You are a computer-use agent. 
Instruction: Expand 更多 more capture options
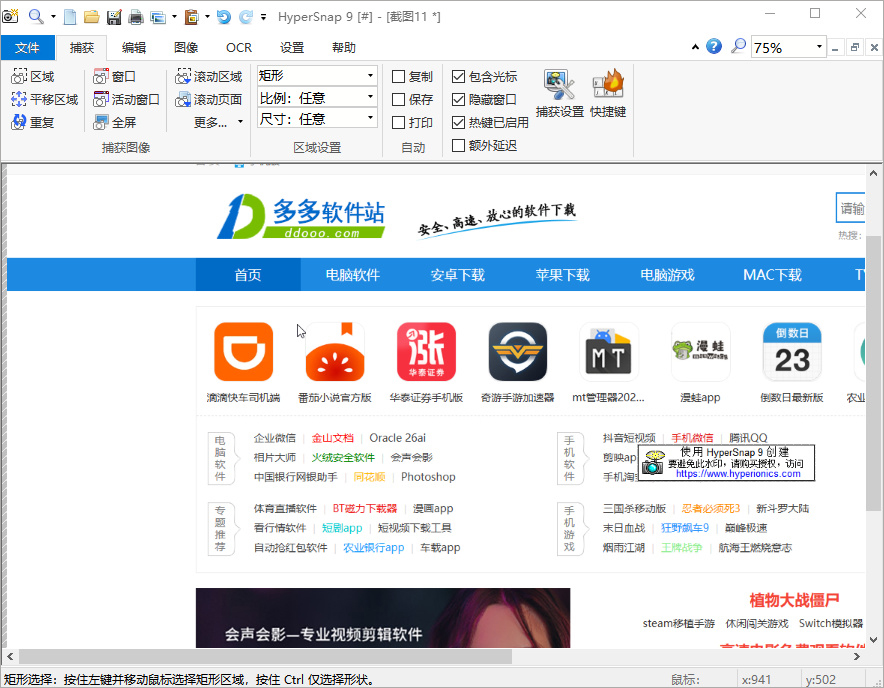click(218, 122)
